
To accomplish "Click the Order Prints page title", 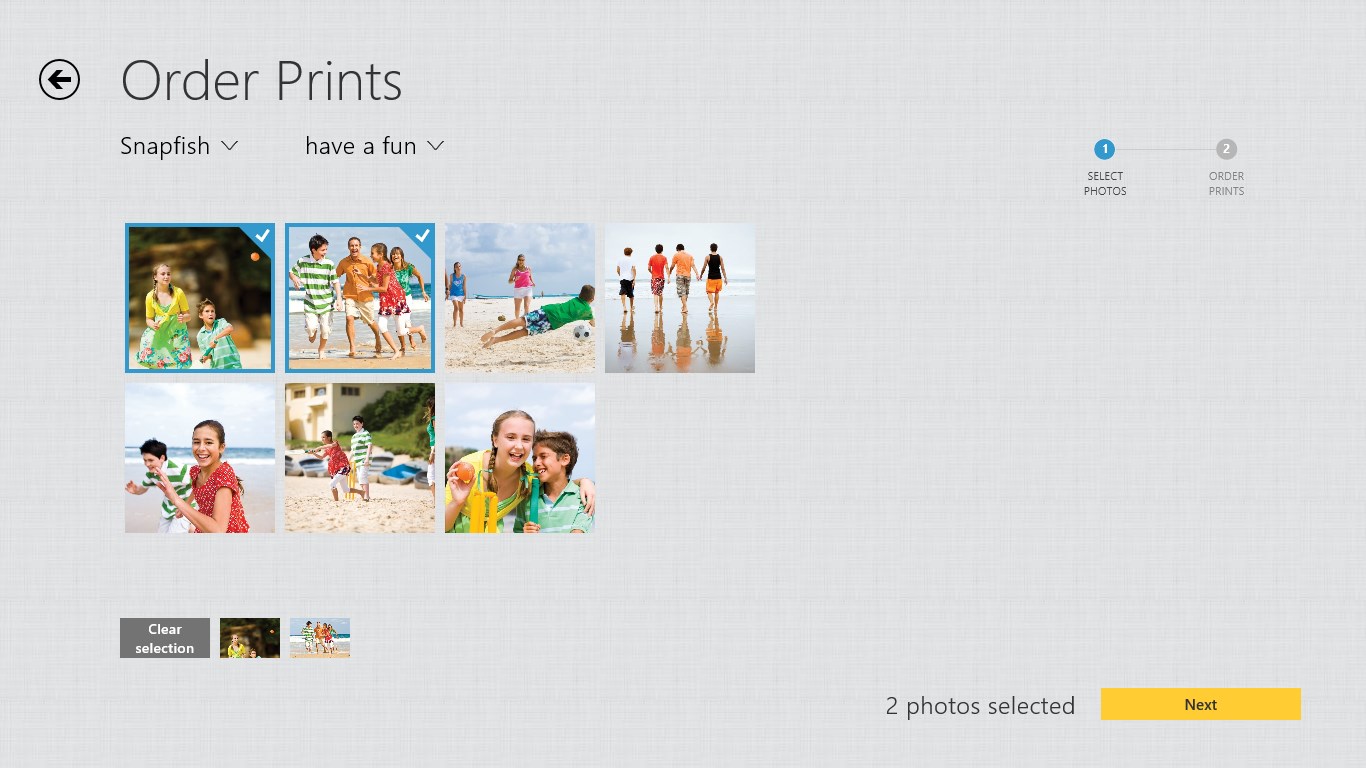I will pyautogui.click(x=261, y=82).
